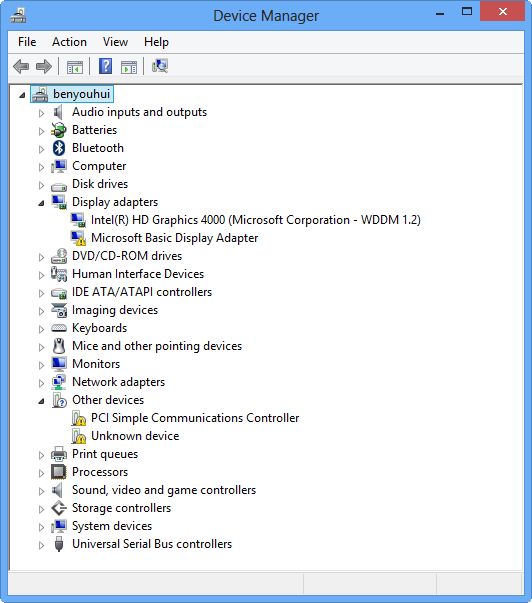This screenshot has width=532, height=603.
Task: Select the Bluetooth category icon
Action: [59, 148]
